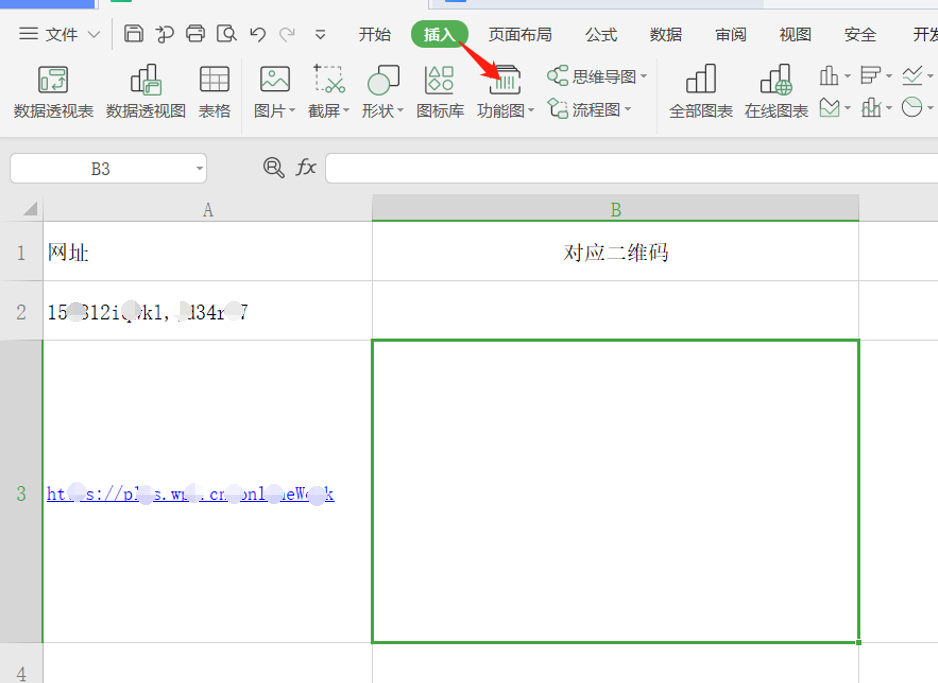The width and height of the screenshot is (938, 683).
Task: Insert a 流程图 flowchart
Action: (584, 109)
